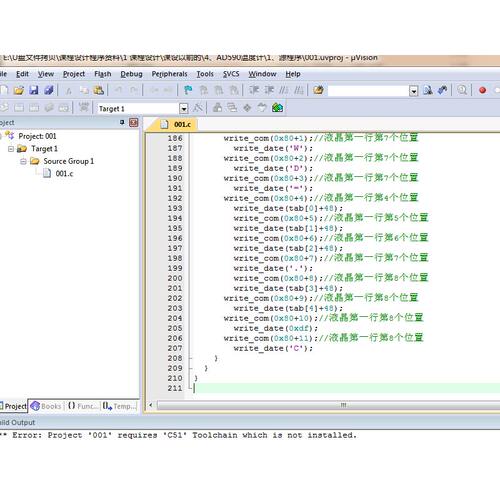Open the find text combo dropdown
Image resolution: width=500 pixels, height=500 pixels.
pyautogui.click(x=414, y=91)
